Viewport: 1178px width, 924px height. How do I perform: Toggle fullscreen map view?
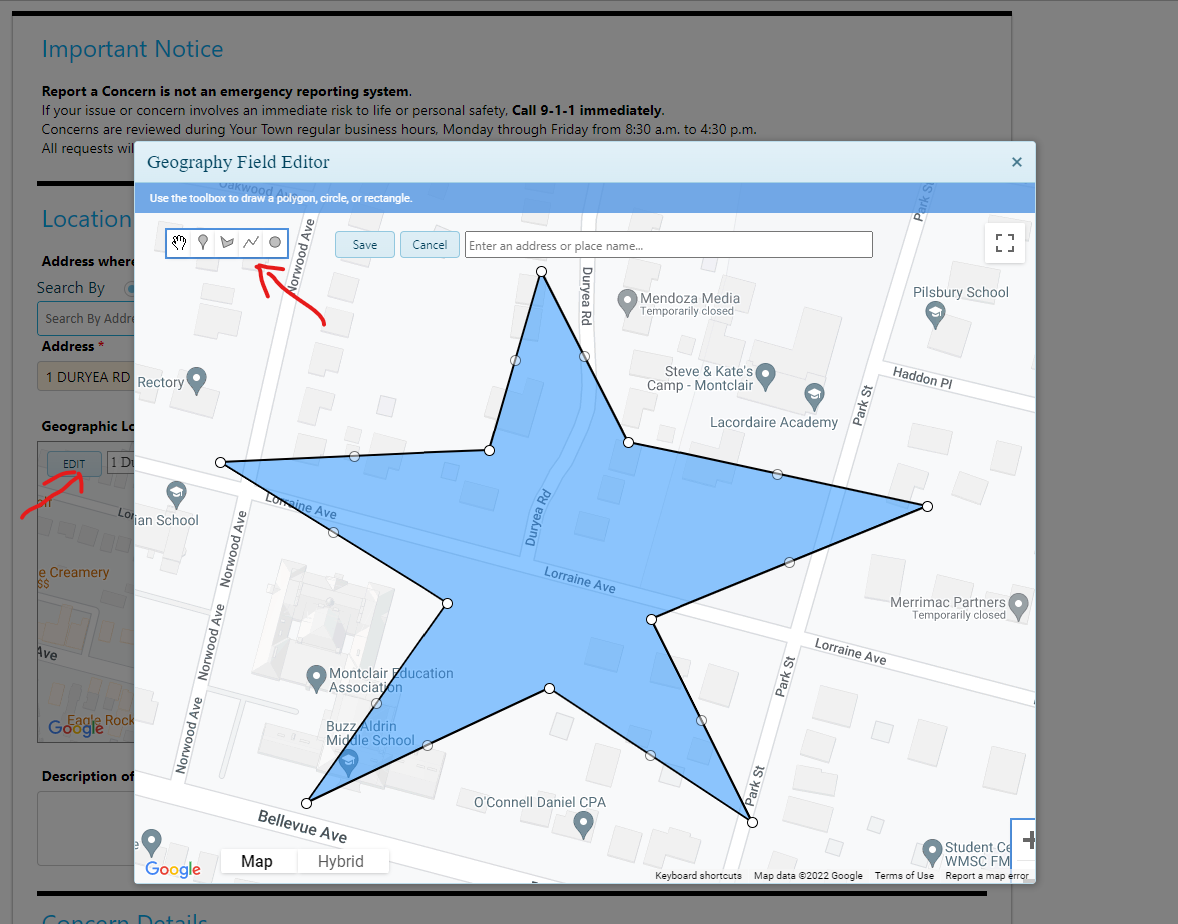(x=1005, y=243)
